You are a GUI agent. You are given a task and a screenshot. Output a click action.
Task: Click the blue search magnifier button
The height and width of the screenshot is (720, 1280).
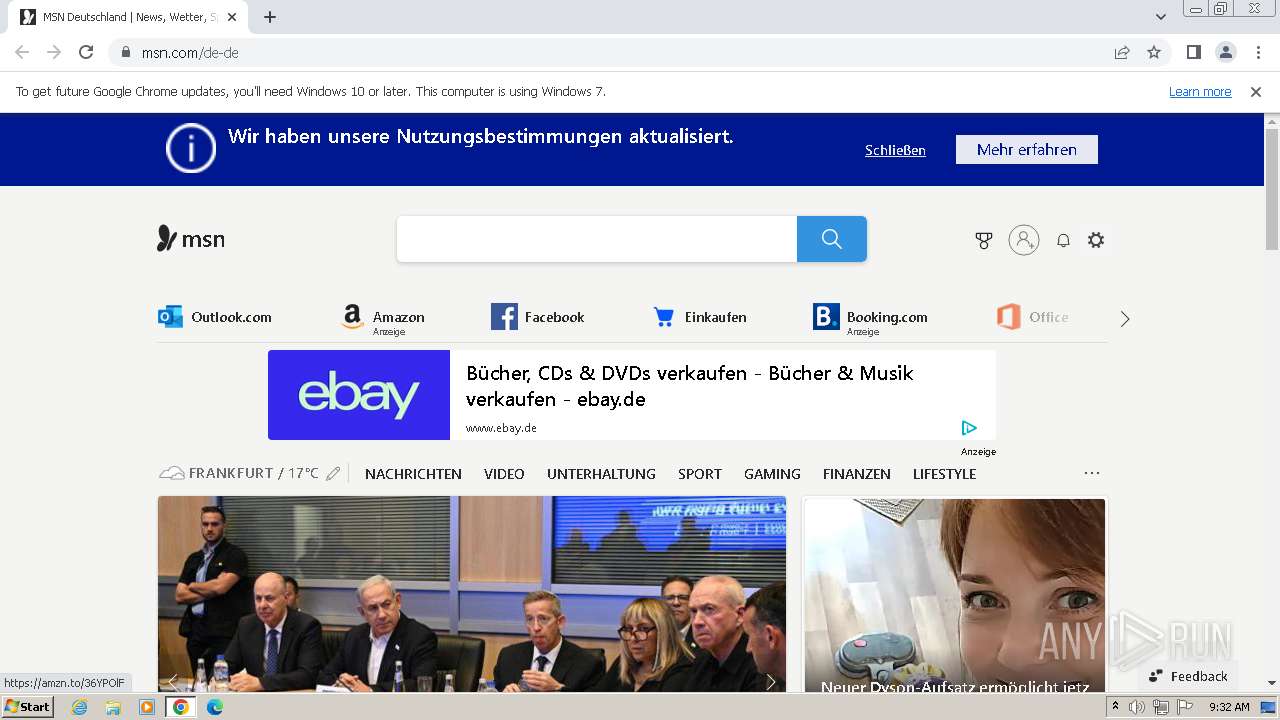[831, 239]
